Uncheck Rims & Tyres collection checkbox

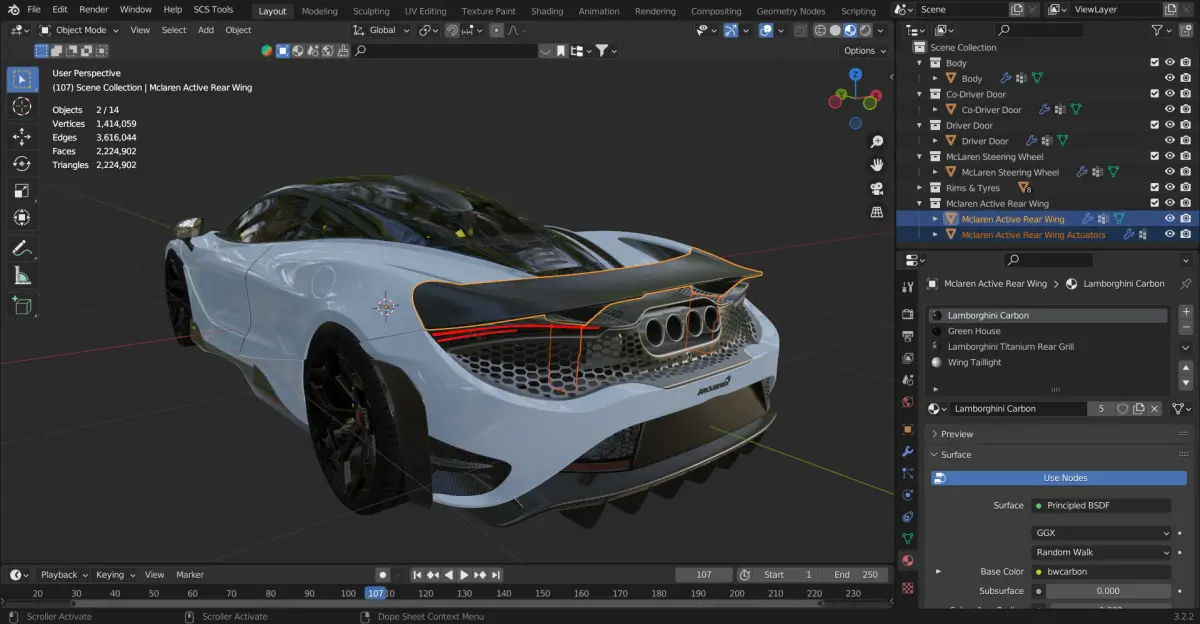[x=1155, y=187]
